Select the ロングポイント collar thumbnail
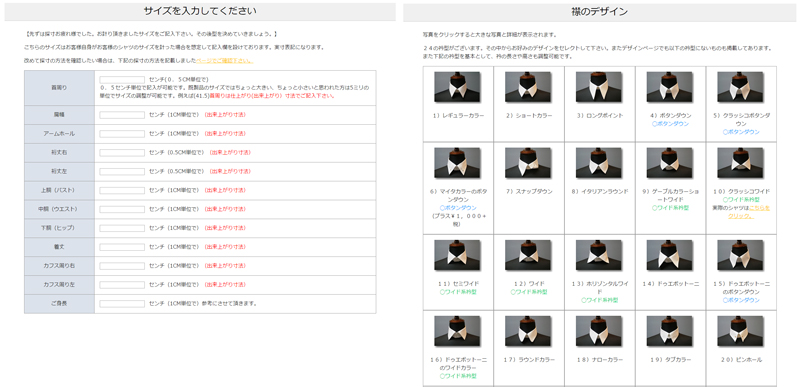This screenshot has height=387, width=800. point(599,86)
